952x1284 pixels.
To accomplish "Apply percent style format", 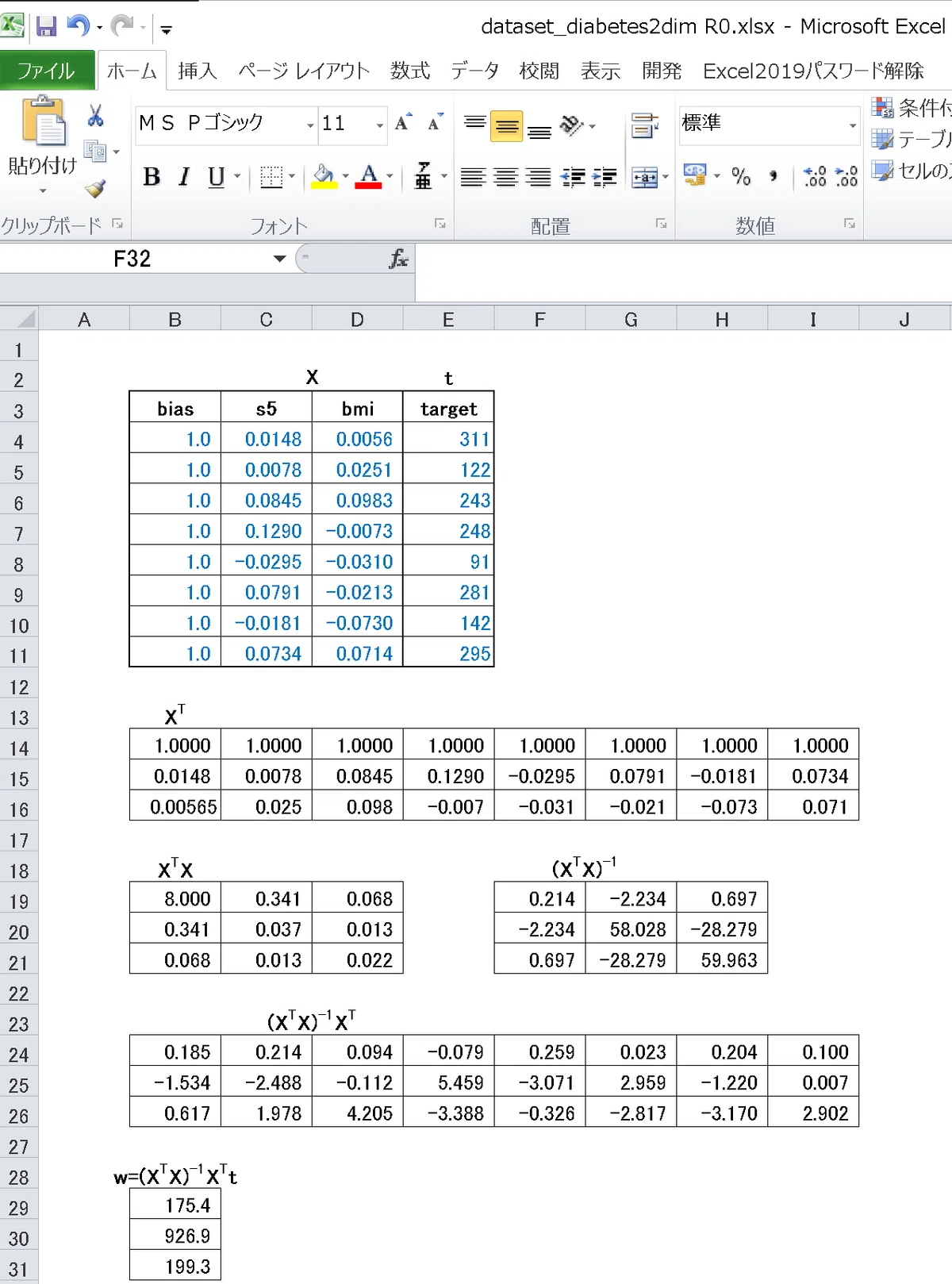I will coord(741,176).
